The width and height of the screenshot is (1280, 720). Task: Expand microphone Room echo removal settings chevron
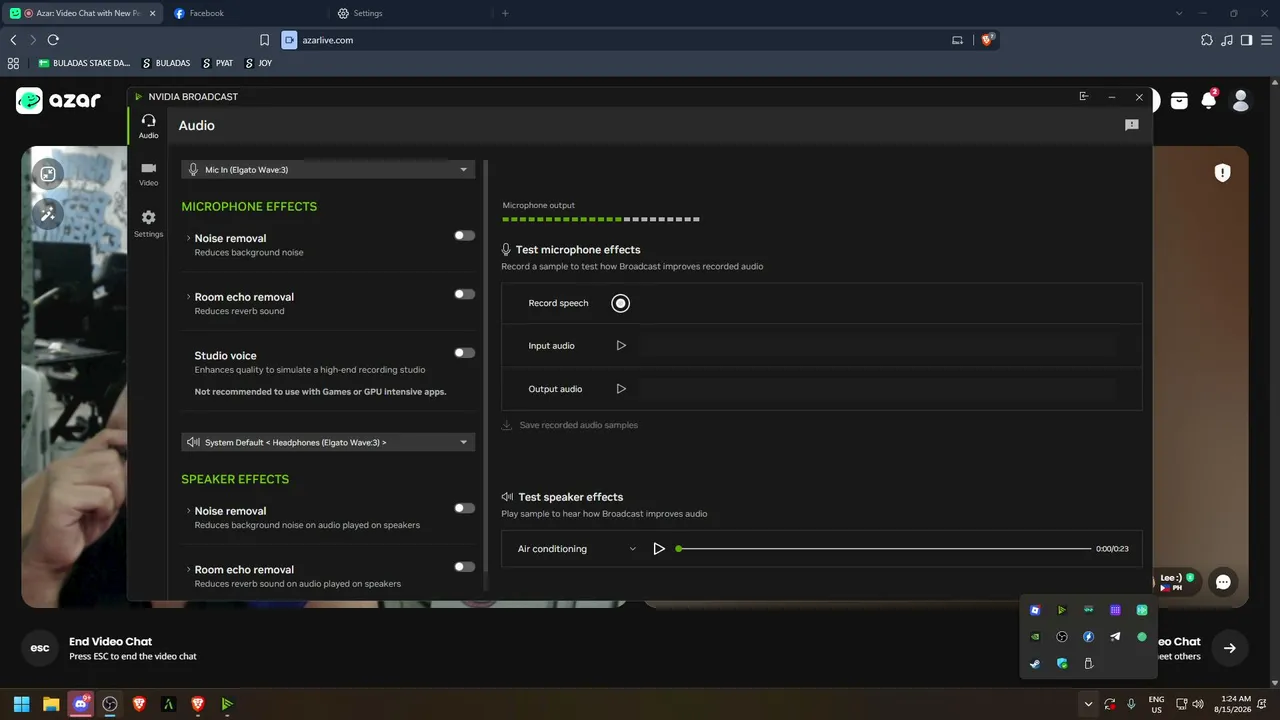point(188,297)
